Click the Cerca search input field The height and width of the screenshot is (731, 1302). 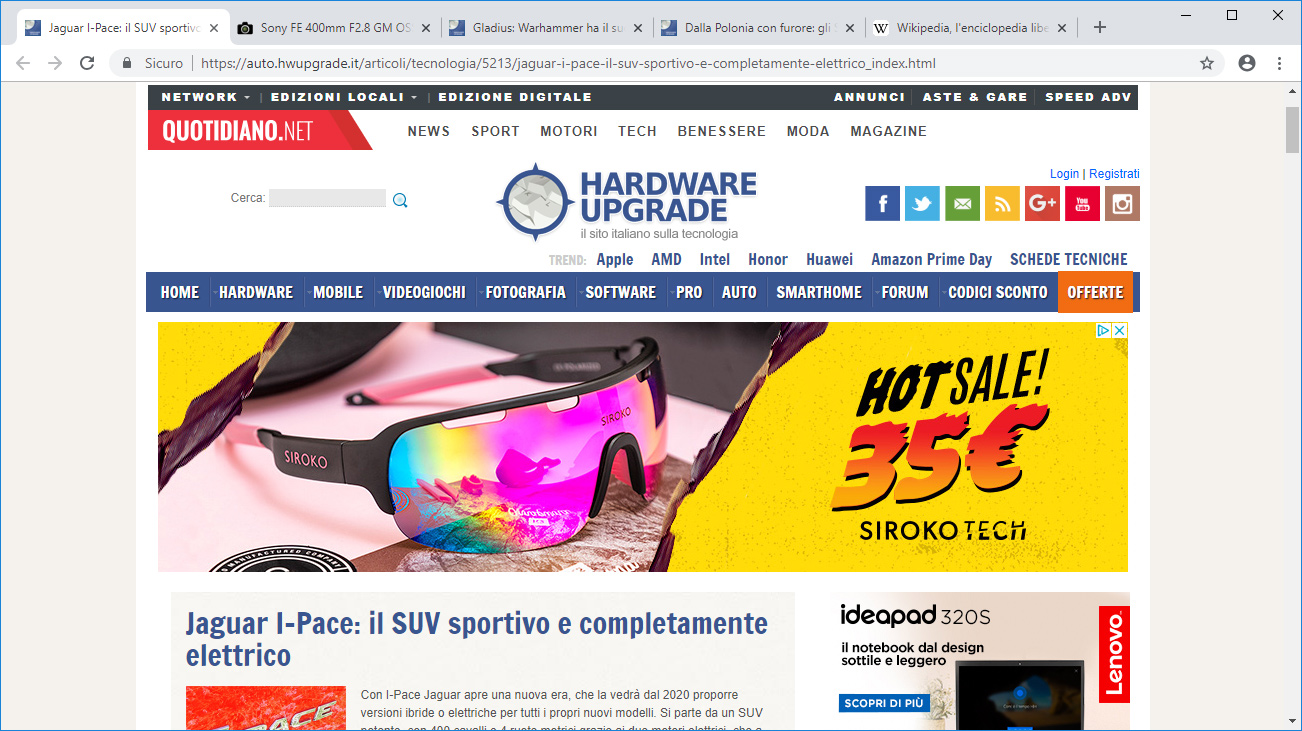(x=327, y=198)
